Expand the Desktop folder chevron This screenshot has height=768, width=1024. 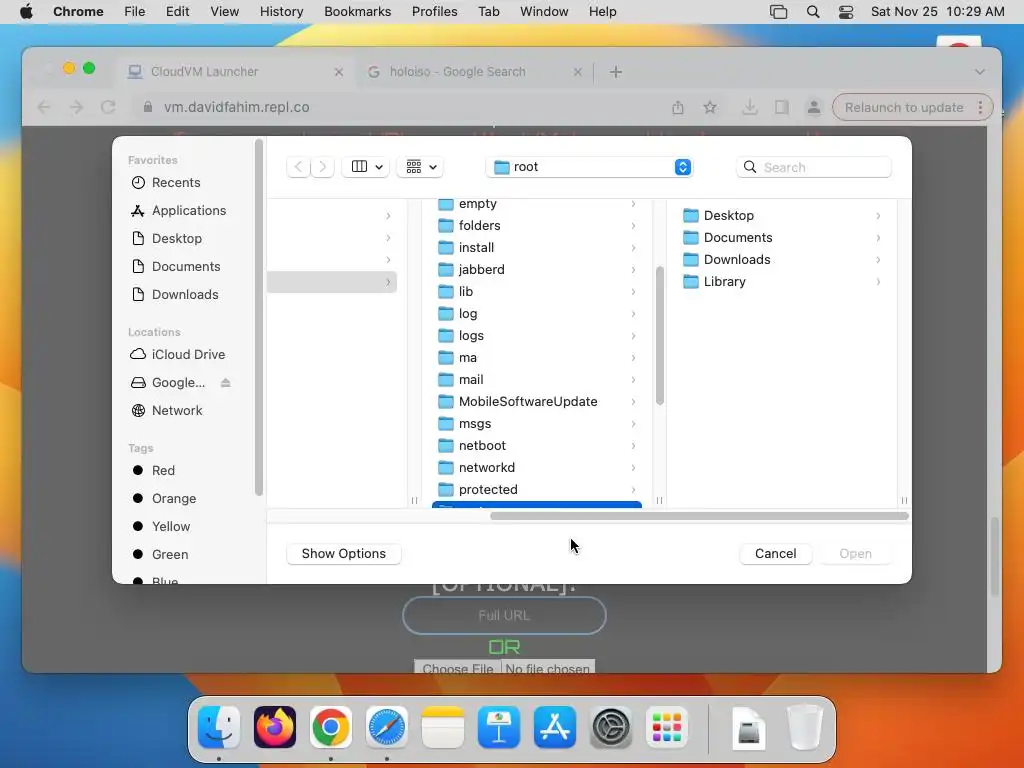click(x=878, y=216)
